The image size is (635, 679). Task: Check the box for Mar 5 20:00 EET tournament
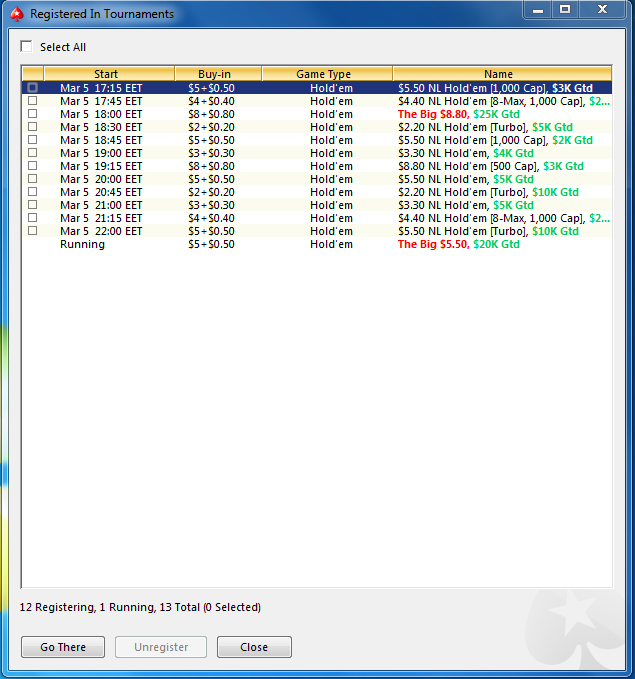[32, 178]
